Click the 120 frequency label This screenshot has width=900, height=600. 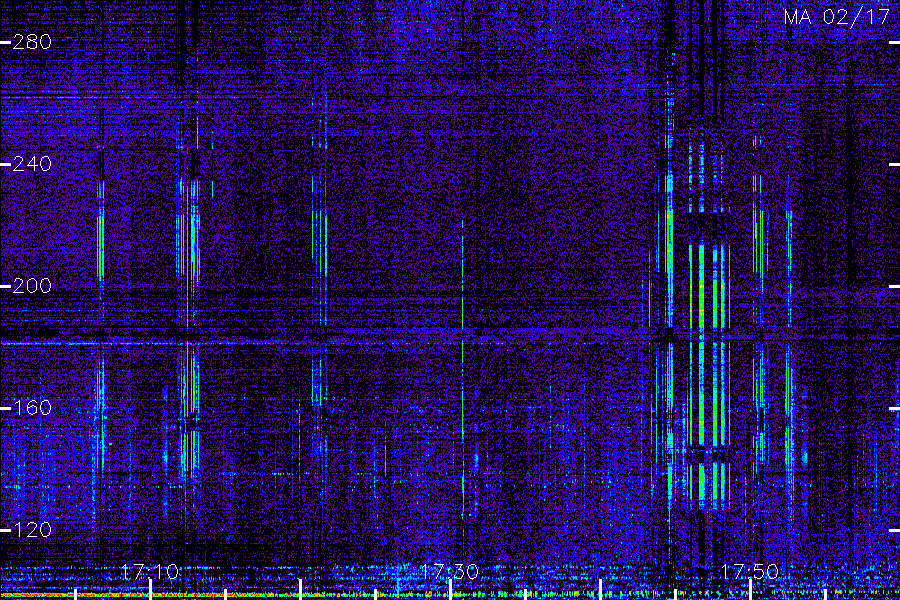pos(32,530)
